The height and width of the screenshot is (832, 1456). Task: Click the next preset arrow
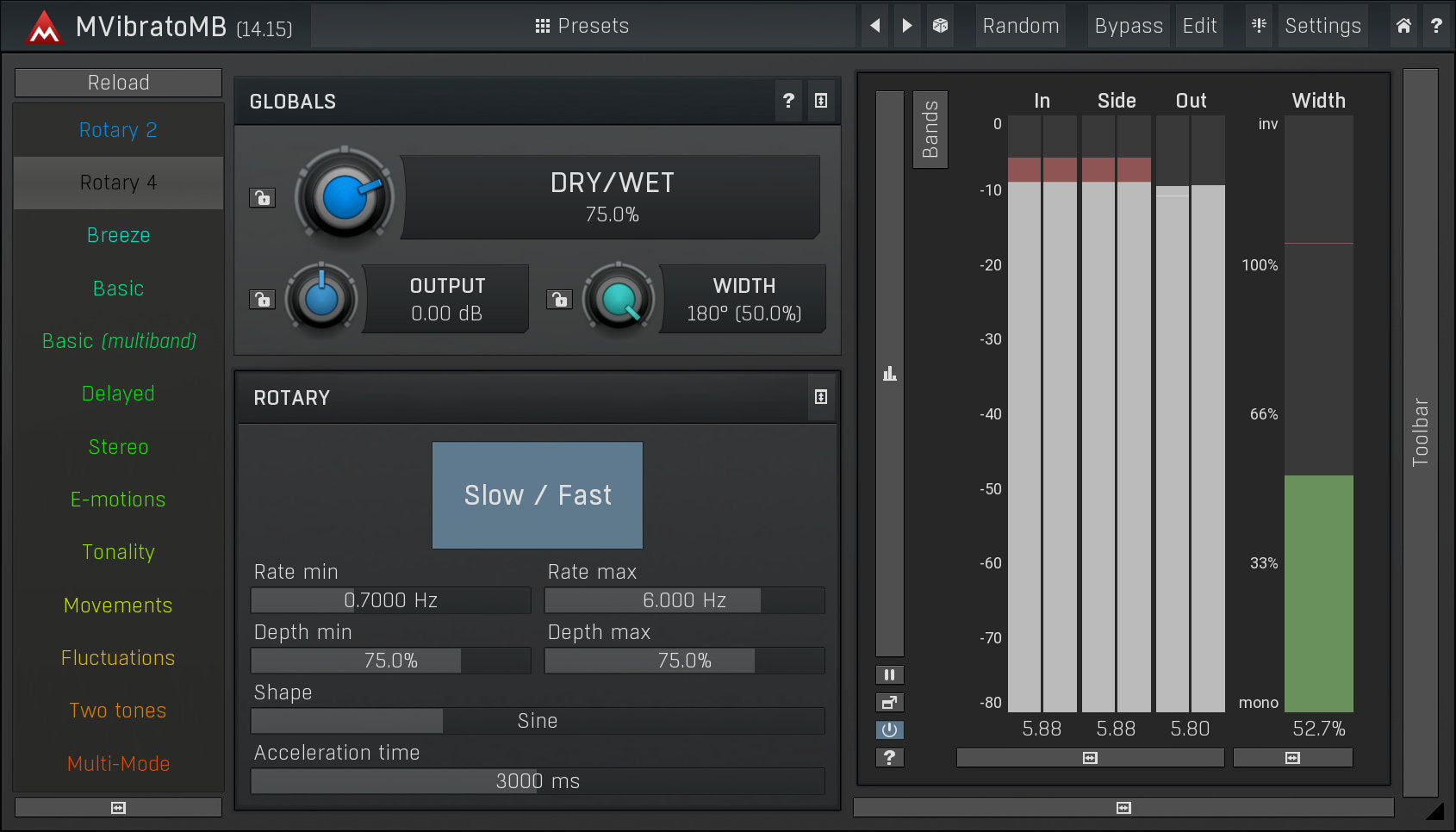tap(907, 26)
